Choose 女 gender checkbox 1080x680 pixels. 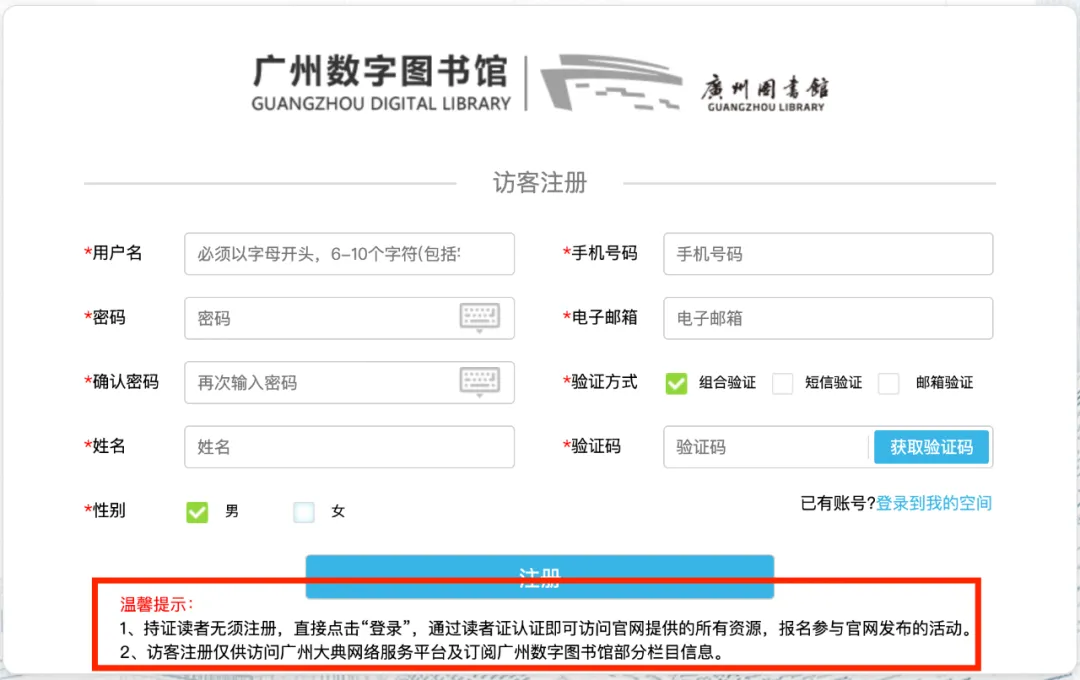(304, 512)
